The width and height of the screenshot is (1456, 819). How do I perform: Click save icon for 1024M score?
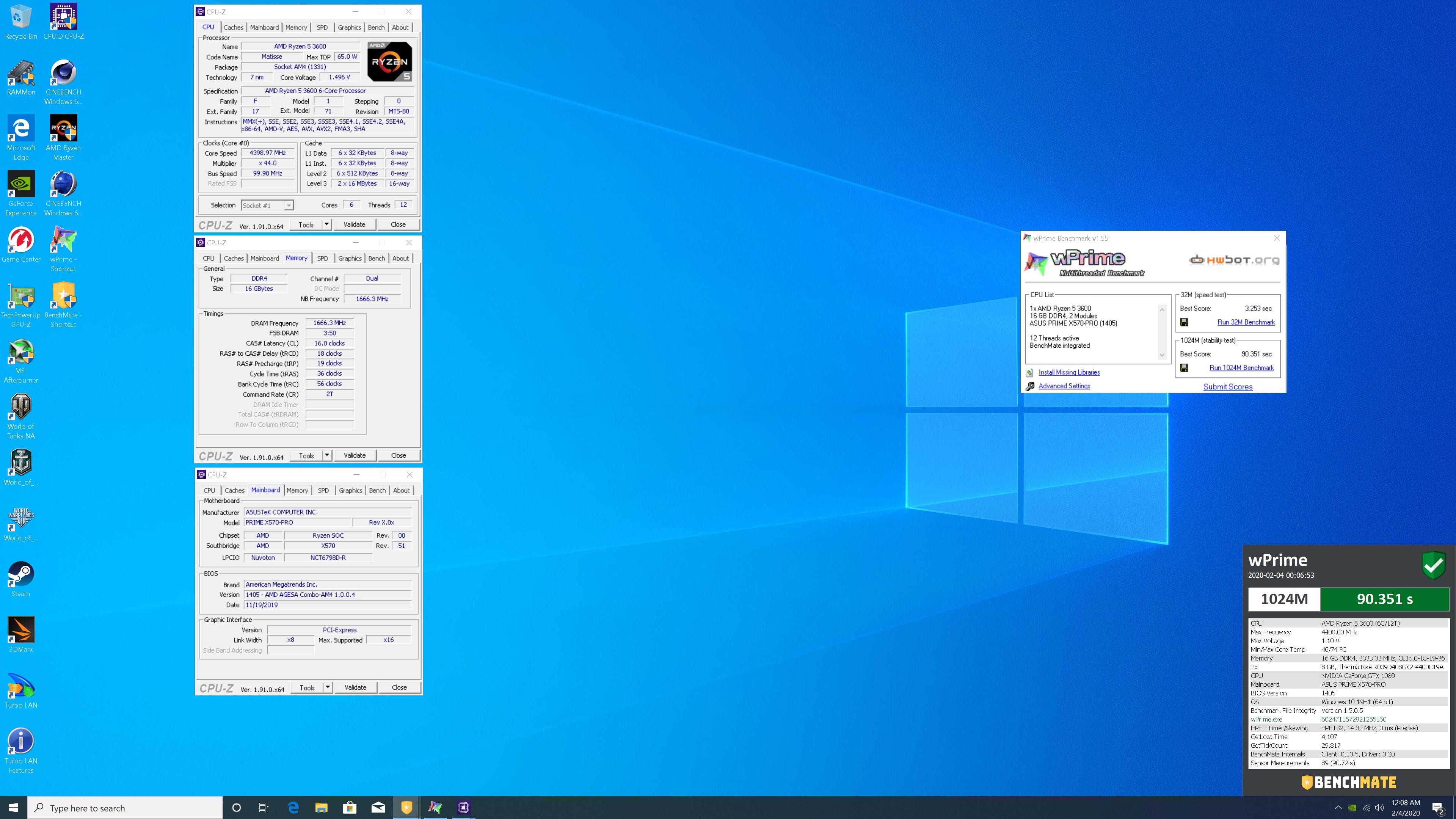coord(1184,368)
